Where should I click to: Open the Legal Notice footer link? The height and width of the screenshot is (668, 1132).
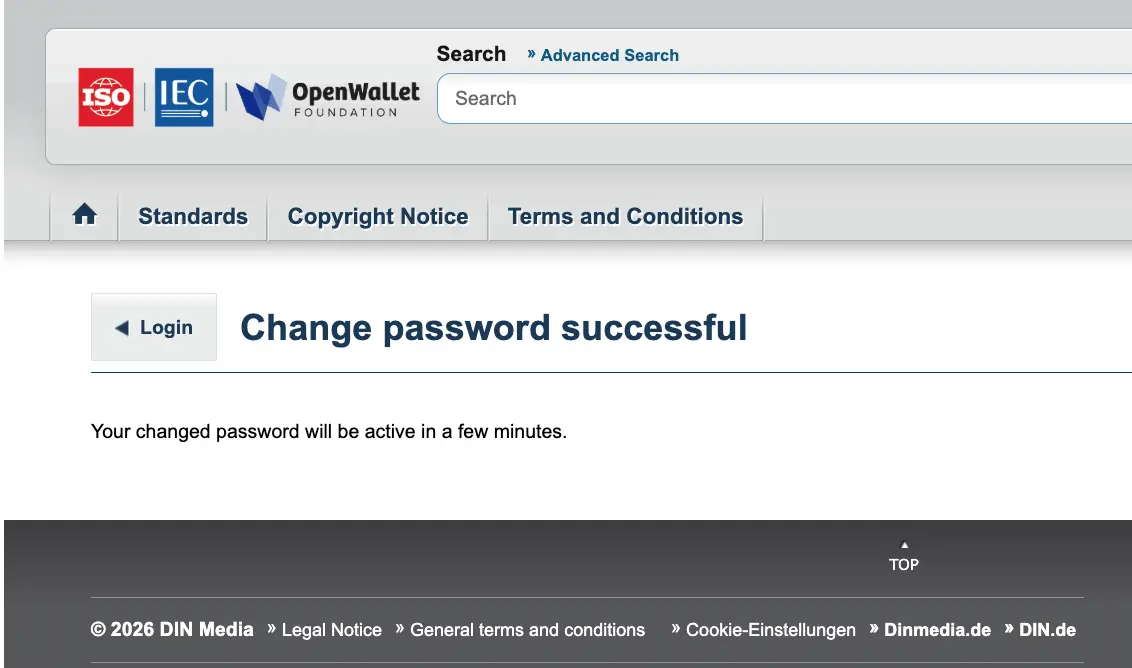tap(331, 630)
